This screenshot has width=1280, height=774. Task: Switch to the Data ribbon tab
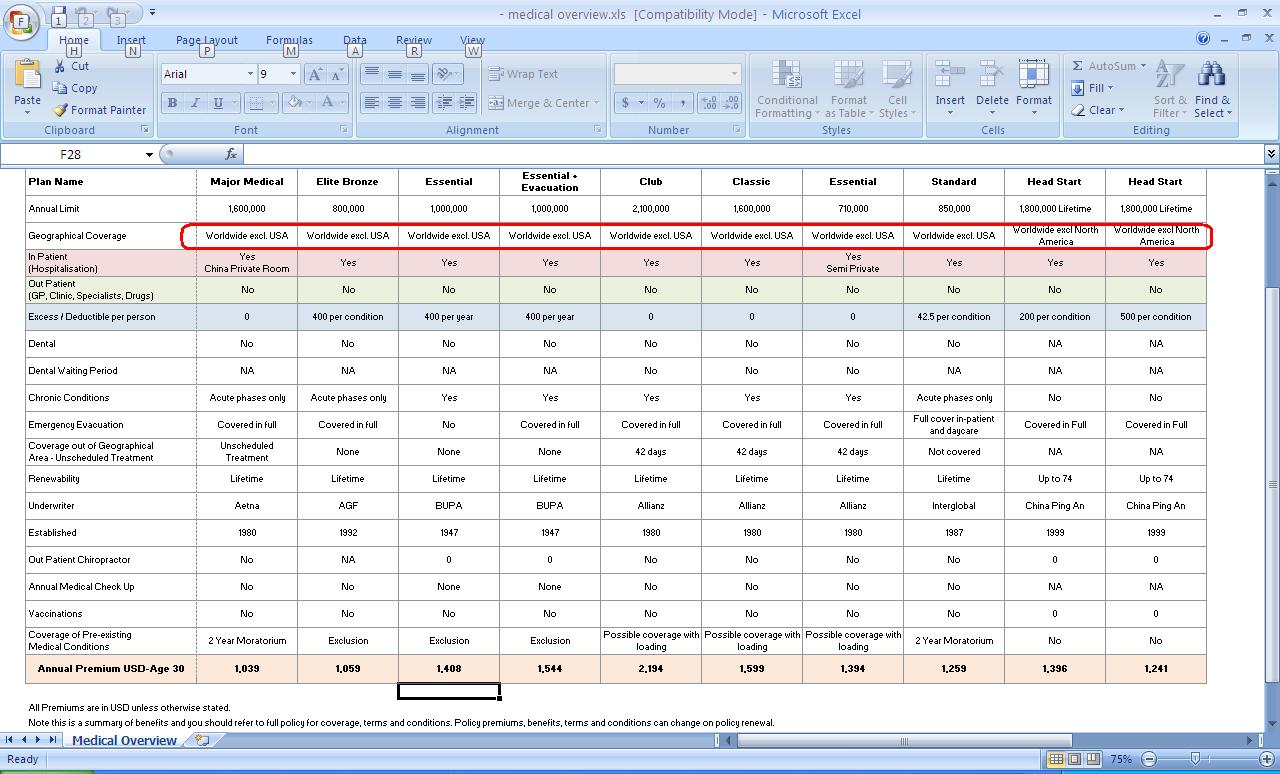tap(355, 40)
